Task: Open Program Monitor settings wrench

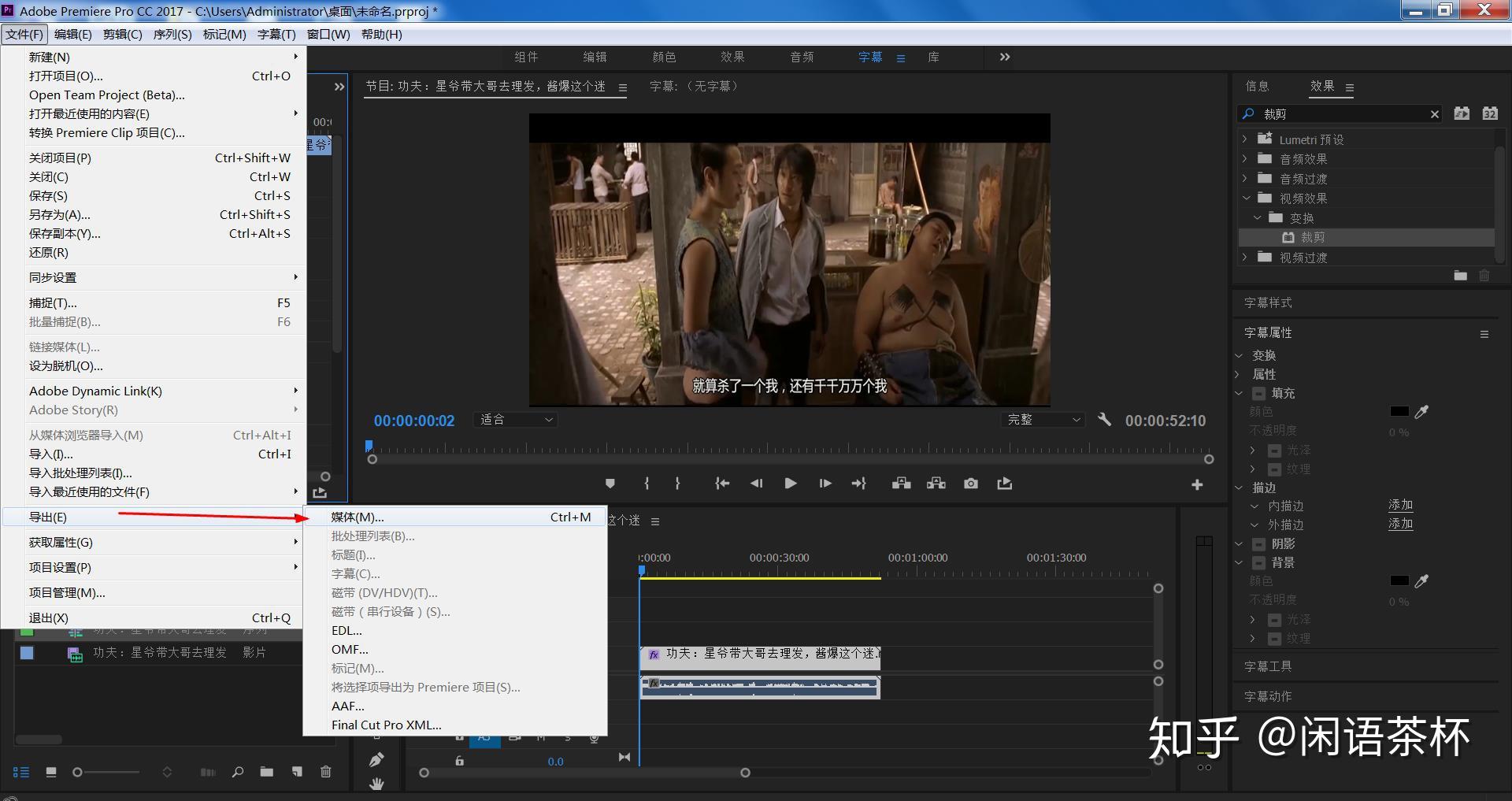Action: click(x=1105, y=420)
